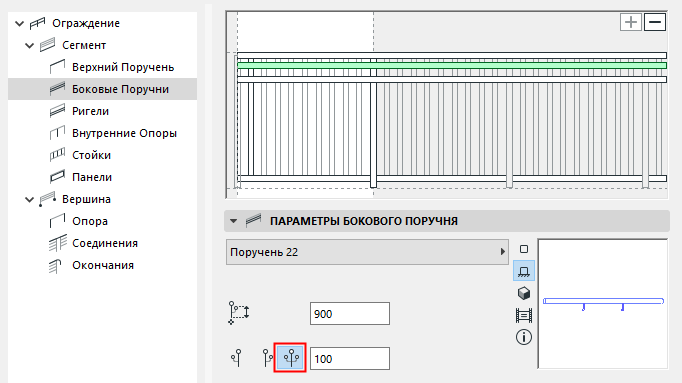Viewport: 682px width, 383px height.
Task: Zoom in the railing preview with plus
Action: (x=631, y=22)
